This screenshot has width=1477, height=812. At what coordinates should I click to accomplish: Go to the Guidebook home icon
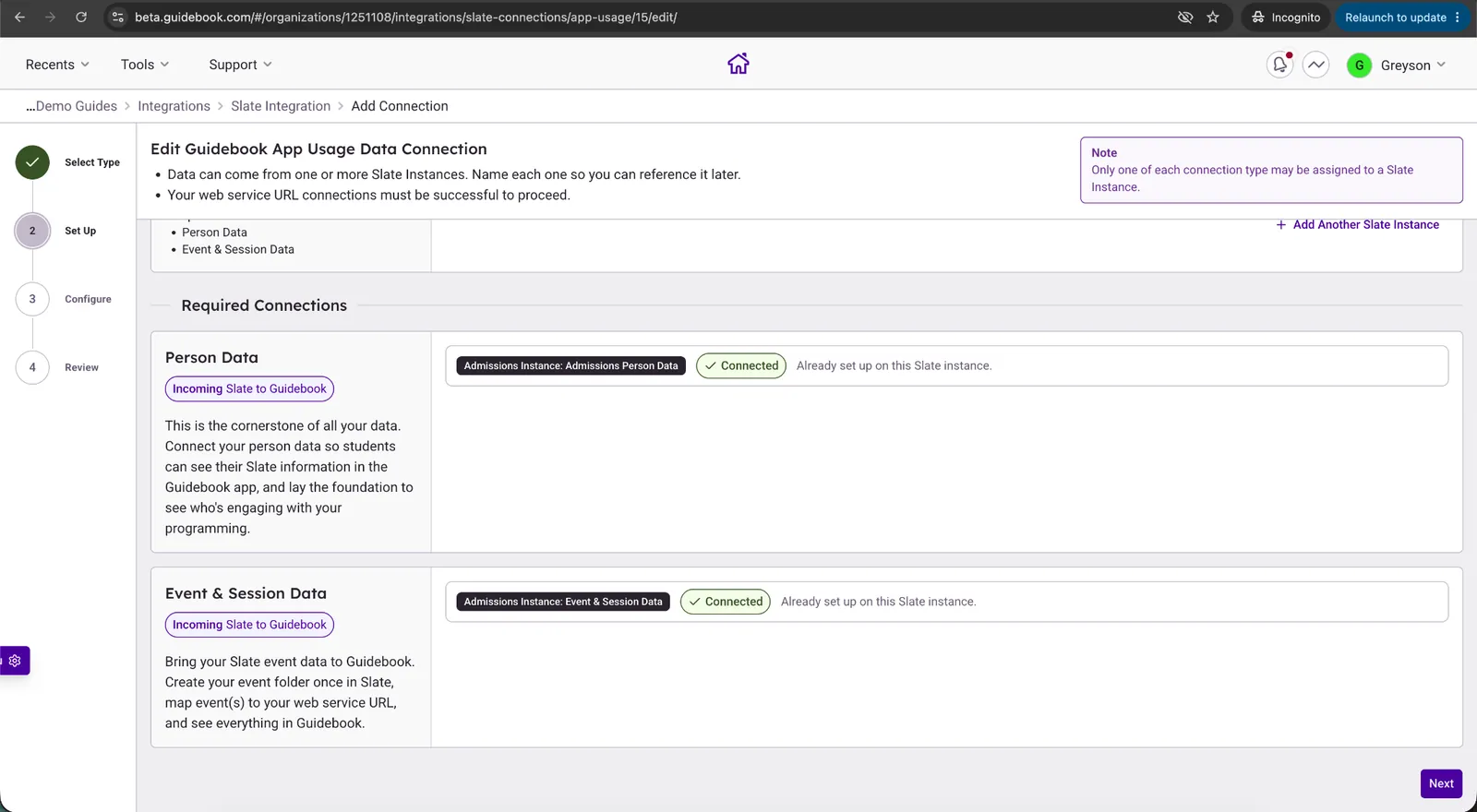coord(738,64)
